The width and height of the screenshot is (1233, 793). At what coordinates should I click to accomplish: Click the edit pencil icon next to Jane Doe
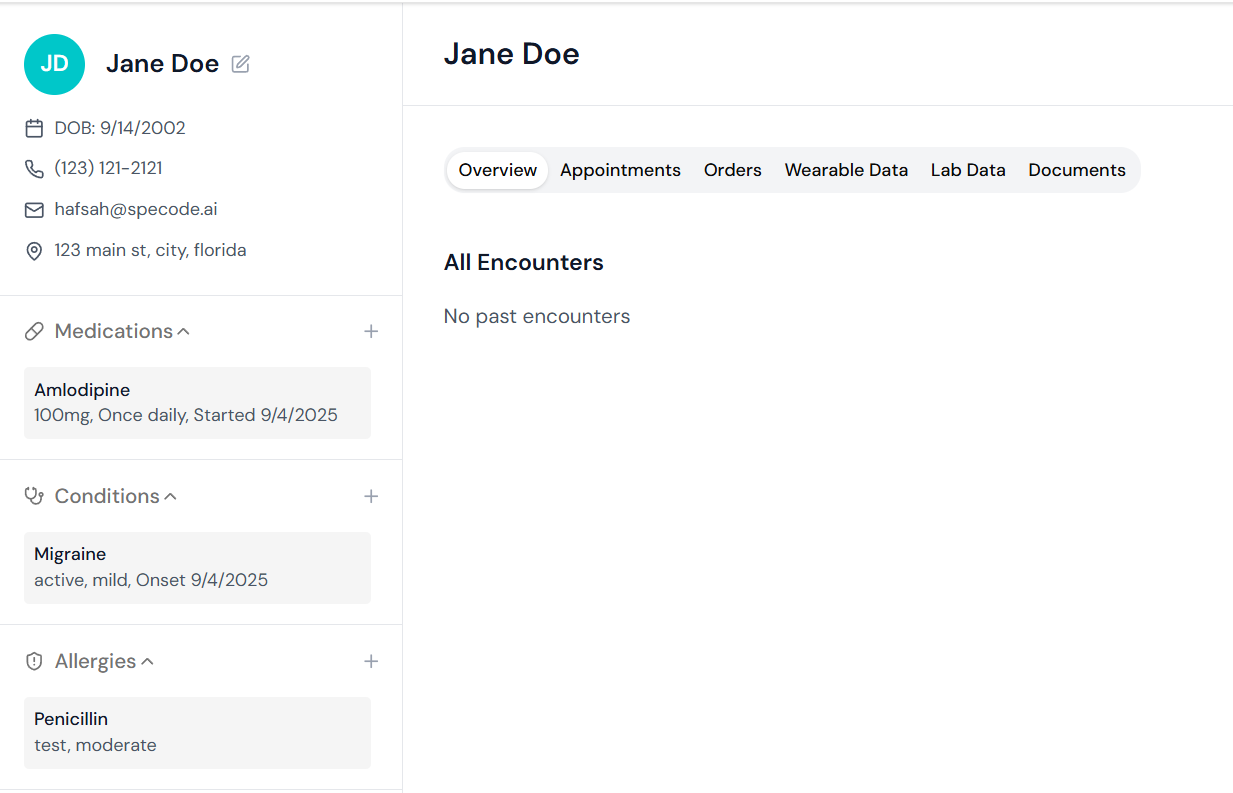point(239,63)
